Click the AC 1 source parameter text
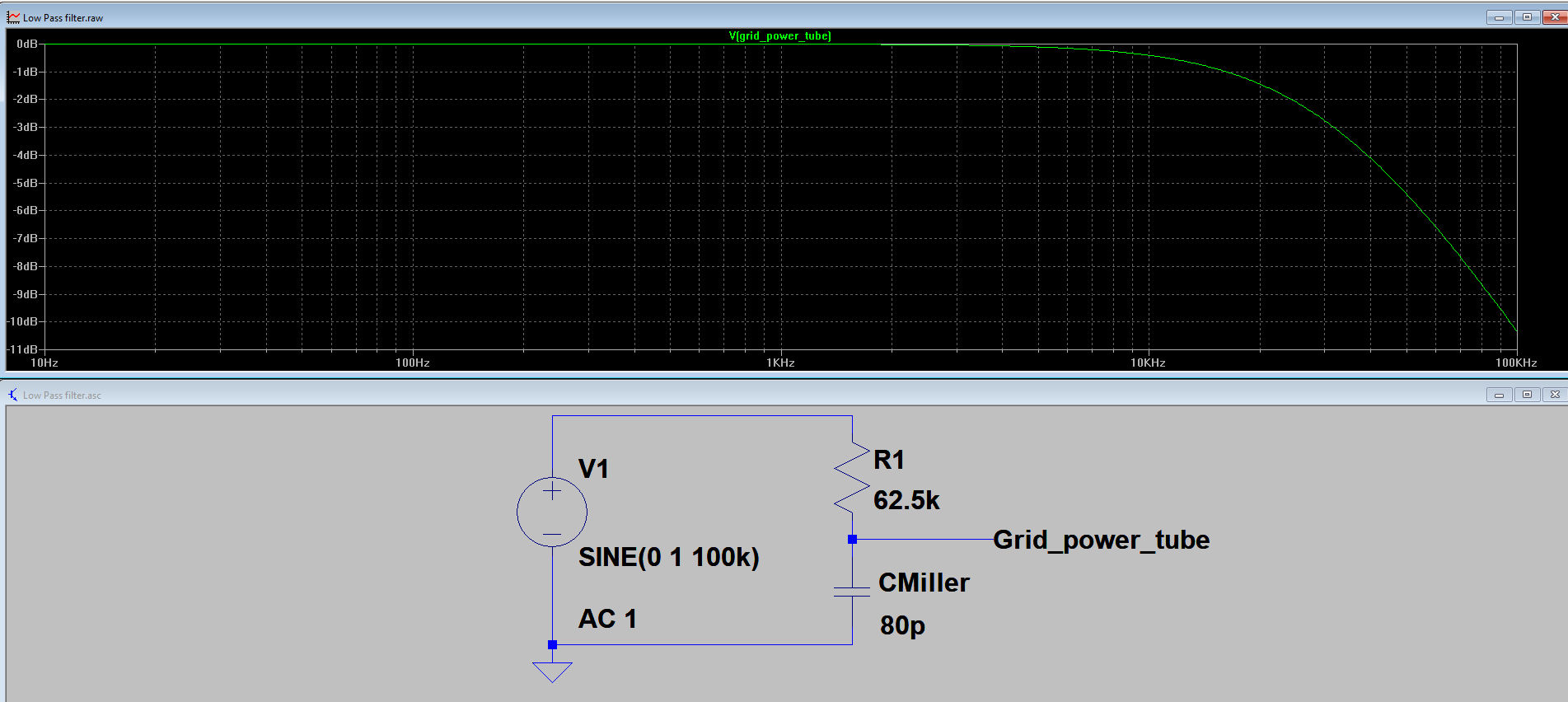 pyautogui.click(x=607, y=619)
